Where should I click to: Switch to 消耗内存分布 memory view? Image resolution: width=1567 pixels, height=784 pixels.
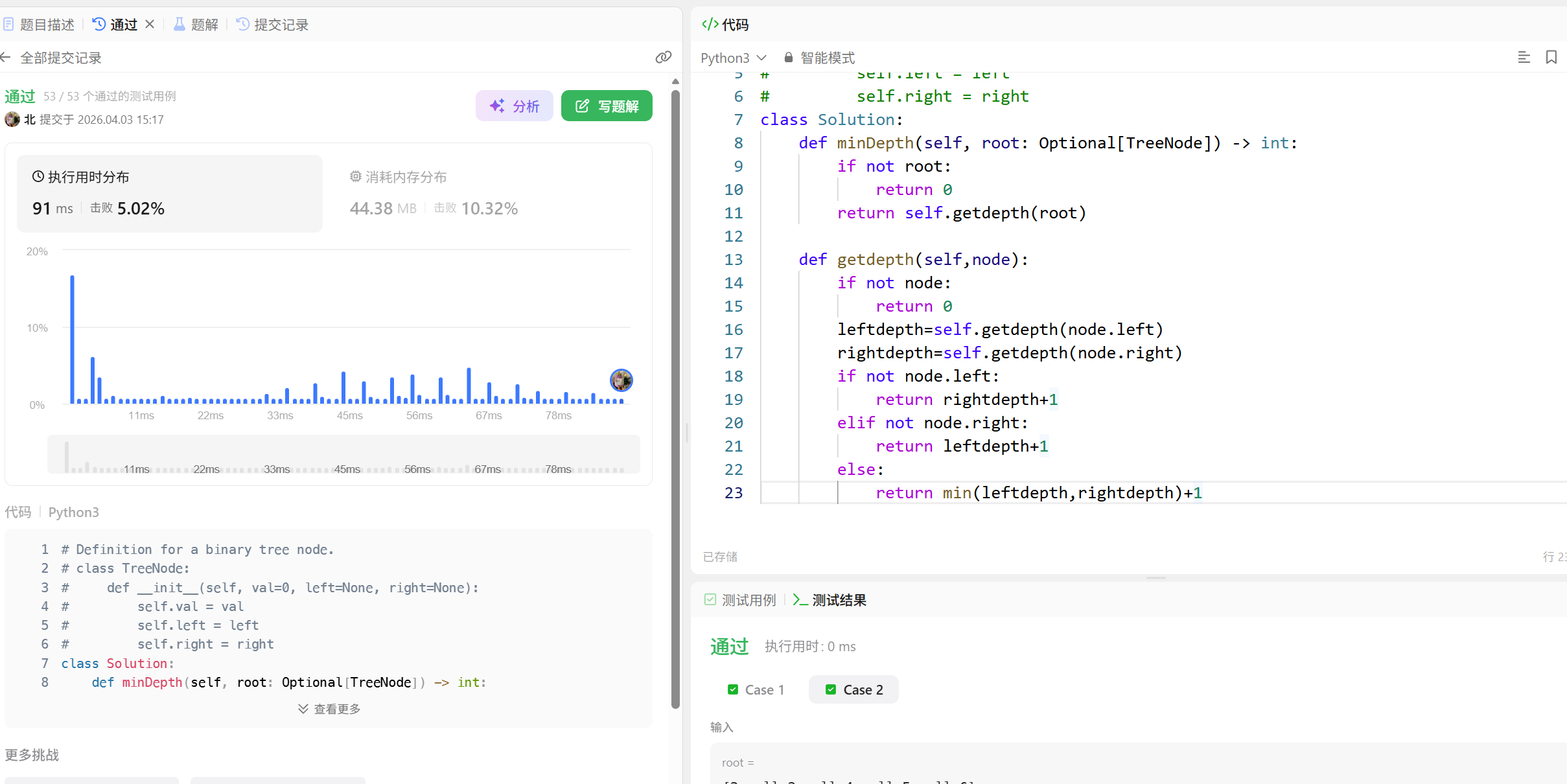point(399,177)
